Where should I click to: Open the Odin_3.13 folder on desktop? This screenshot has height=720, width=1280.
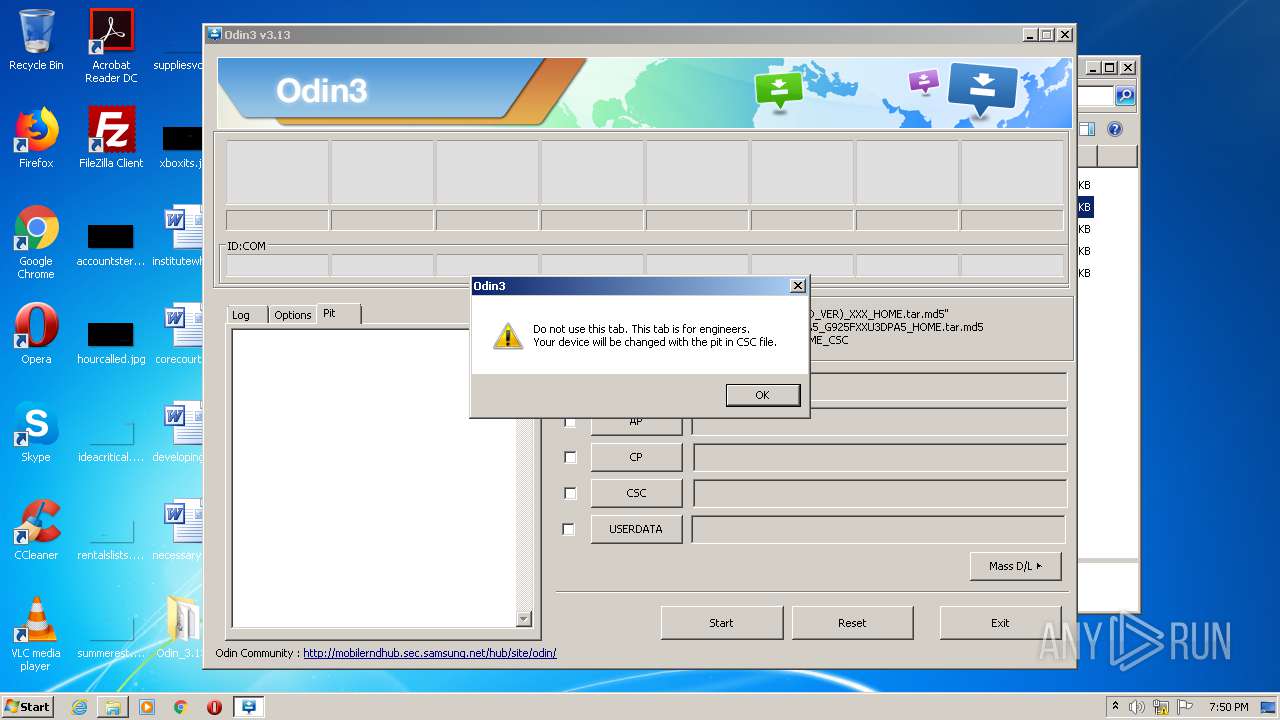tap(182, 628)
